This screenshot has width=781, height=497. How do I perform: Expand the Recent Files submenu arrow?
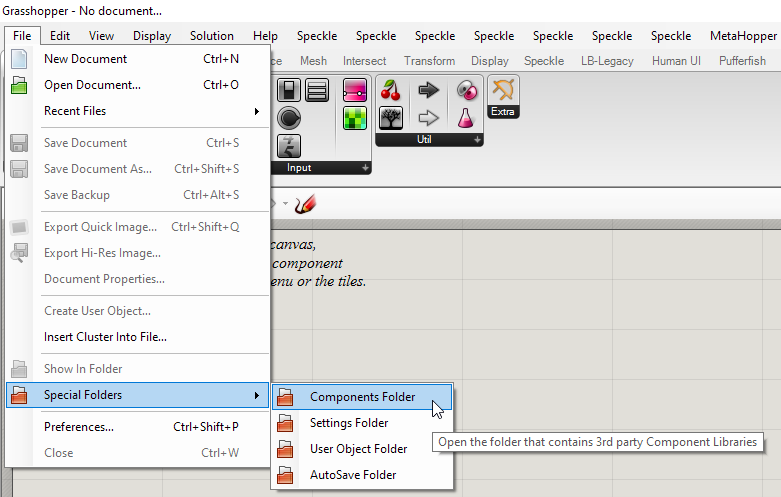click(x=257, y=111)
